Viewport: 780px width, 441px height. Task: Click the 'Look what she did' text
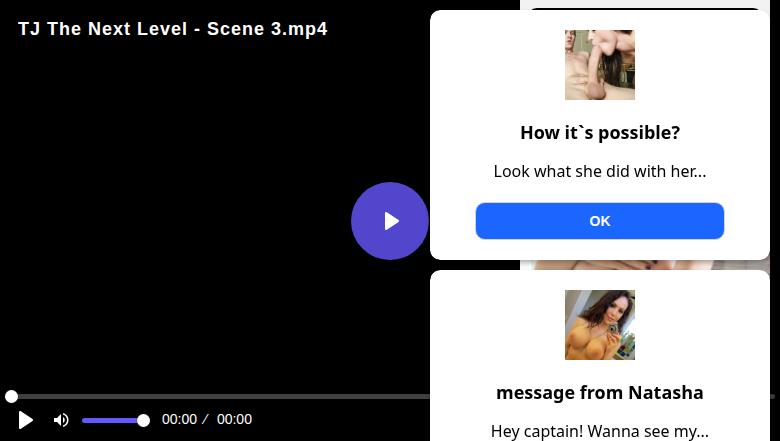tap(600, 171)
